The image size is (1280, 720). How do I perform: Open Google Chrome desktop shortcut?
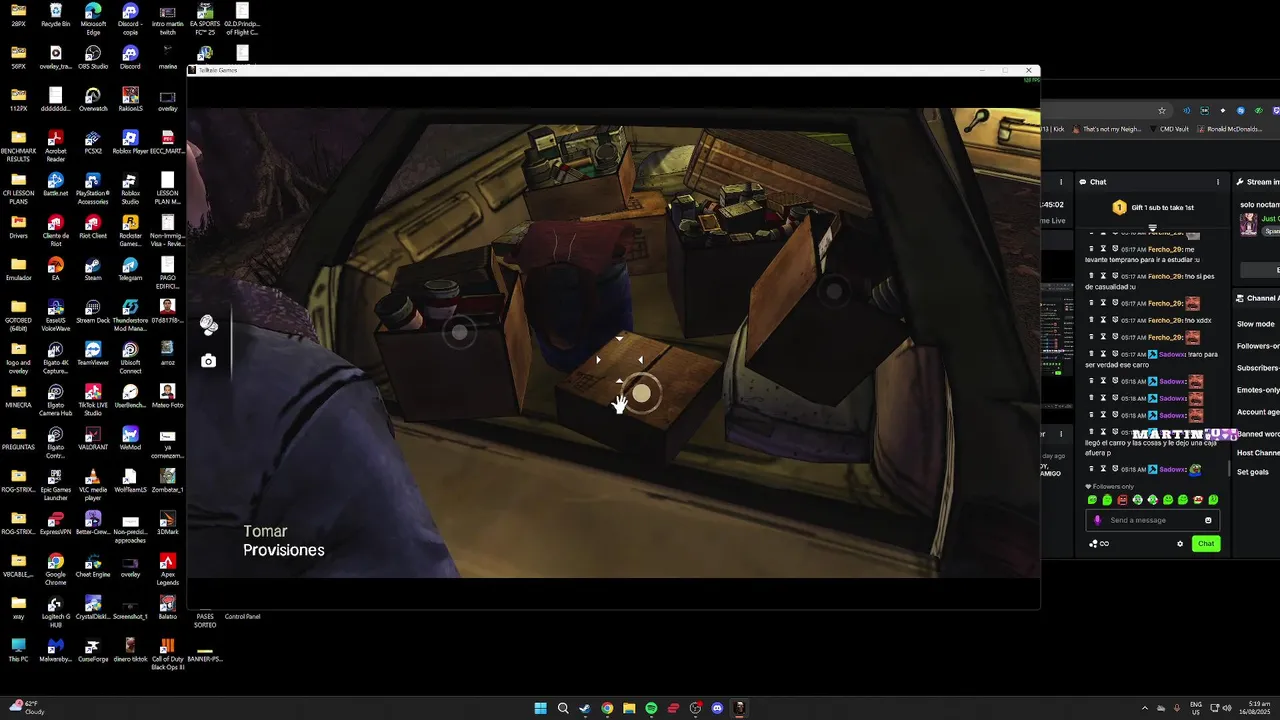point(55,568)
